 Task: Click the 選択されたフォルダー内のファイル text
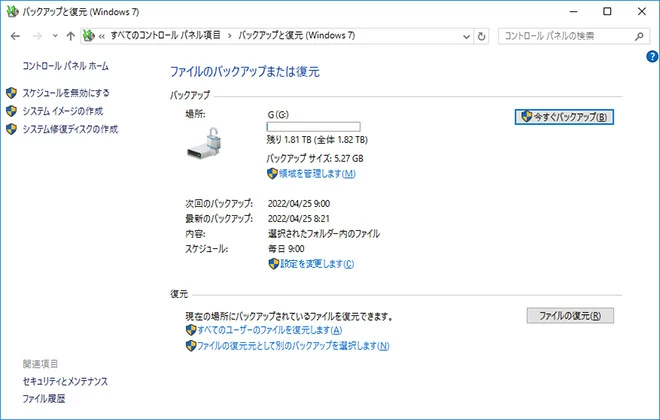pos(324,234)
